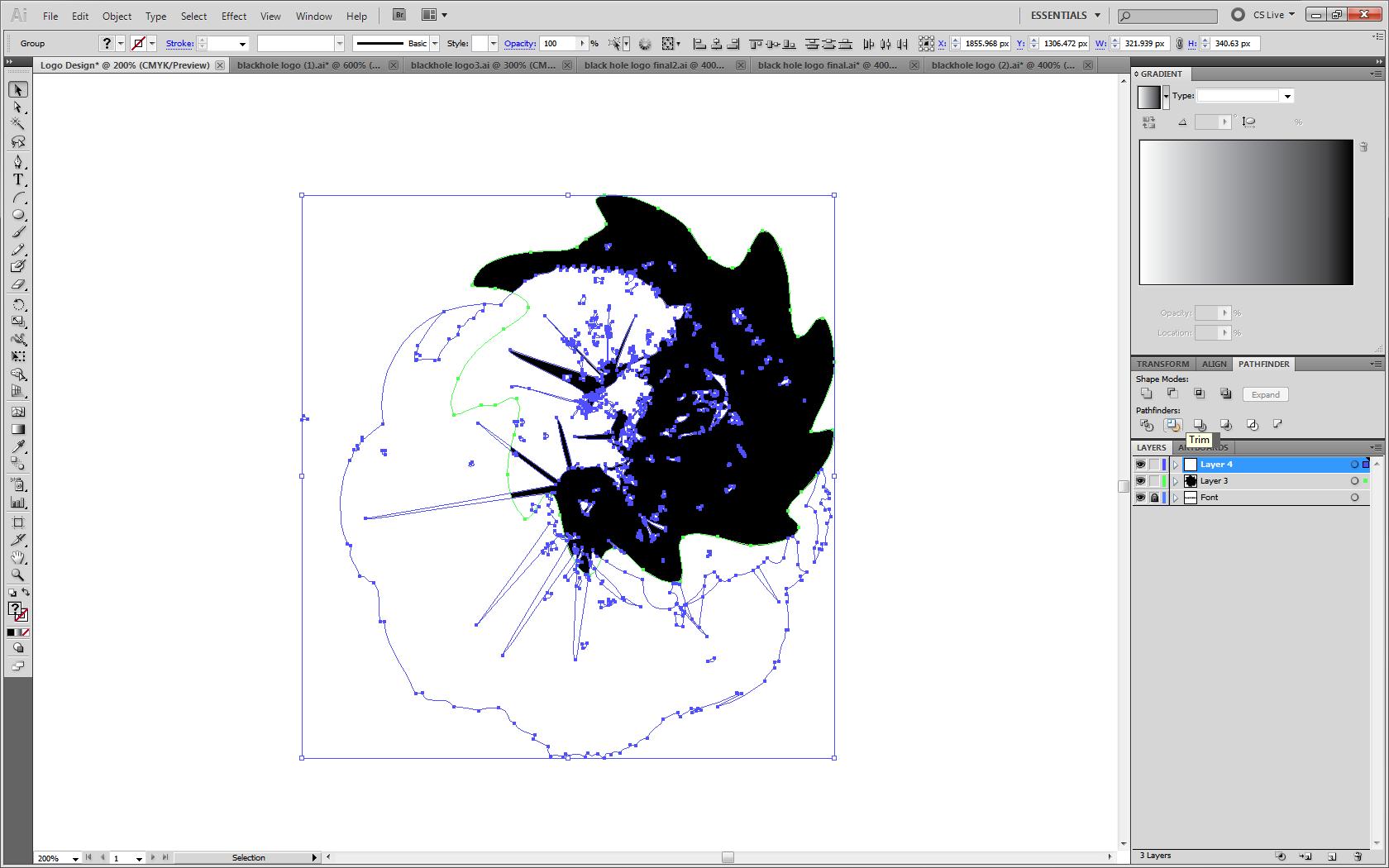This screenshot has width=1389, height=868.
Task: Select the Eyedropper tool
Action: point(18,447)
